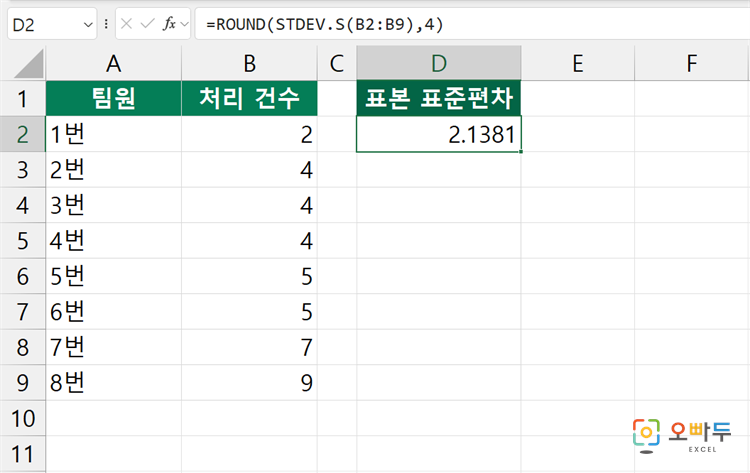This screenshot has width=750, height=473.
Task: Click cell containing 2번
Action: click(113, 170)
